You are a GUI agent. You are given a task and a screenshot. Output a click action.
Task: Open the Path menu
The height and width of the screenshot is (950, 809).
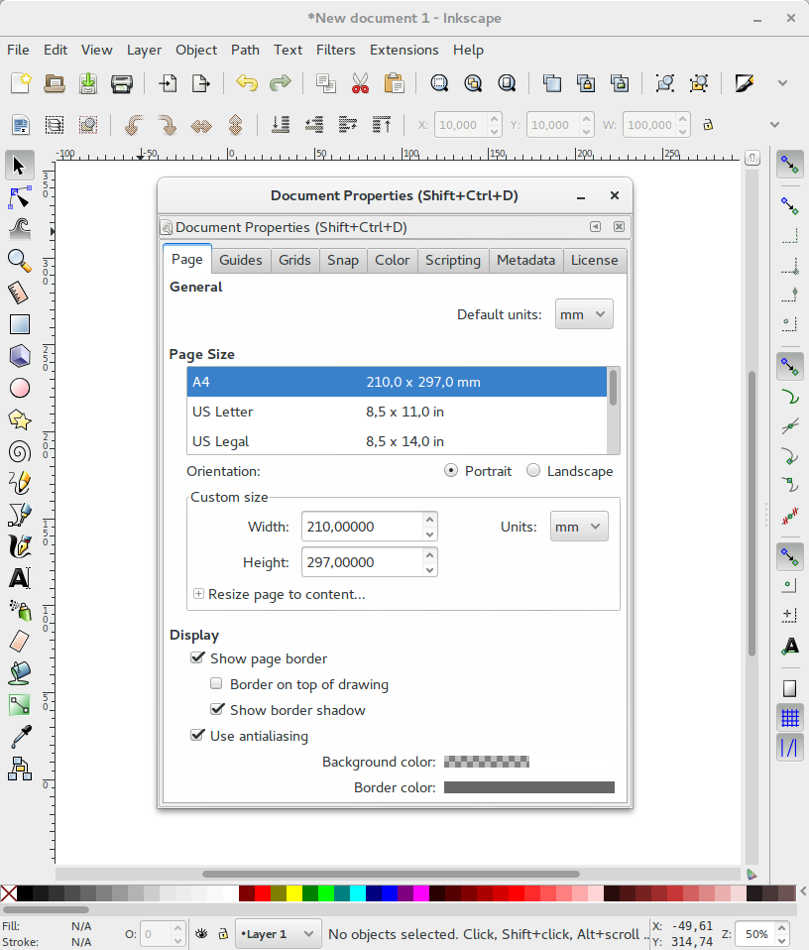coord(245,50)
